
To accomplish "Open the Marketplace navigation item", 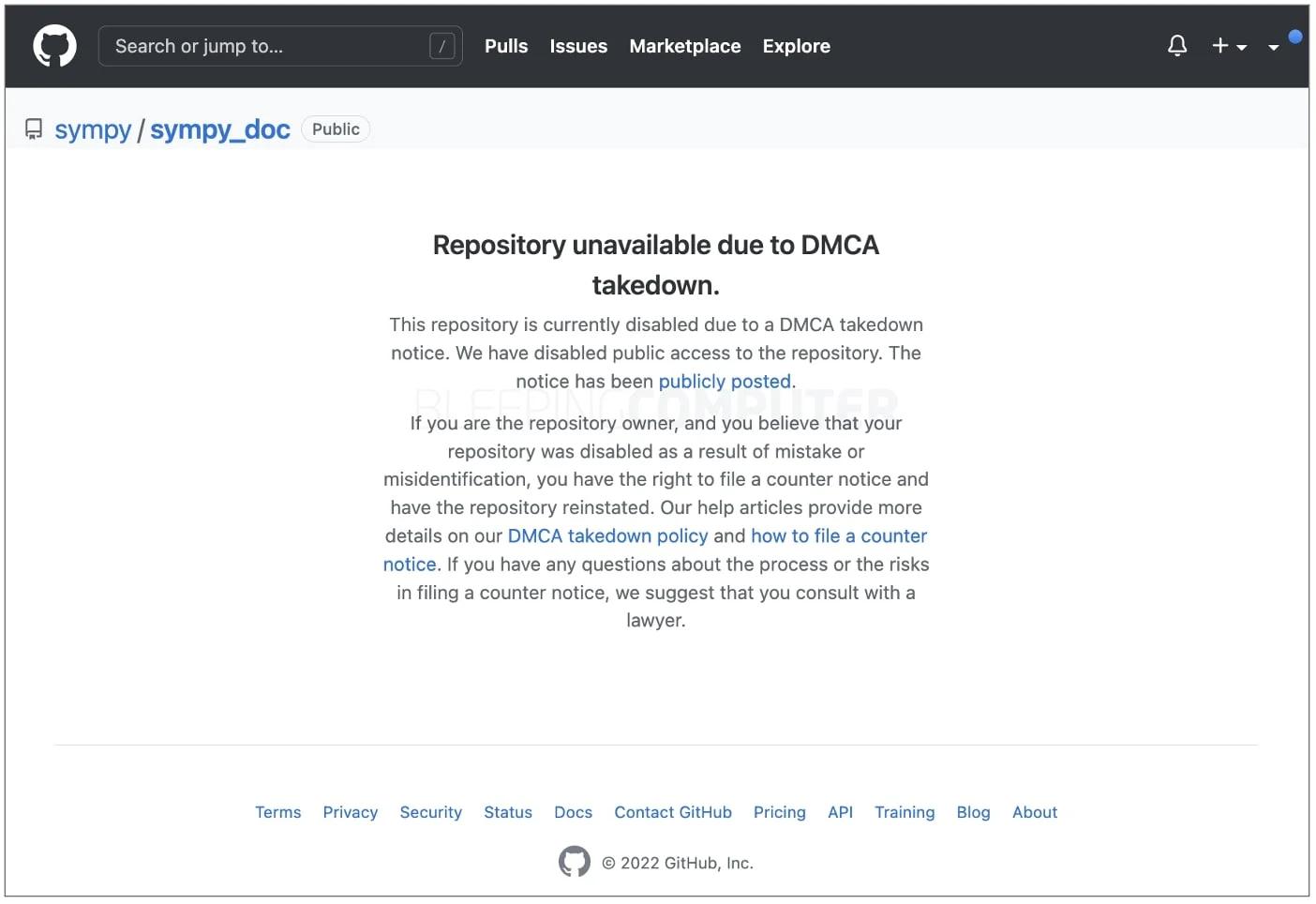I will coord(685,45).
